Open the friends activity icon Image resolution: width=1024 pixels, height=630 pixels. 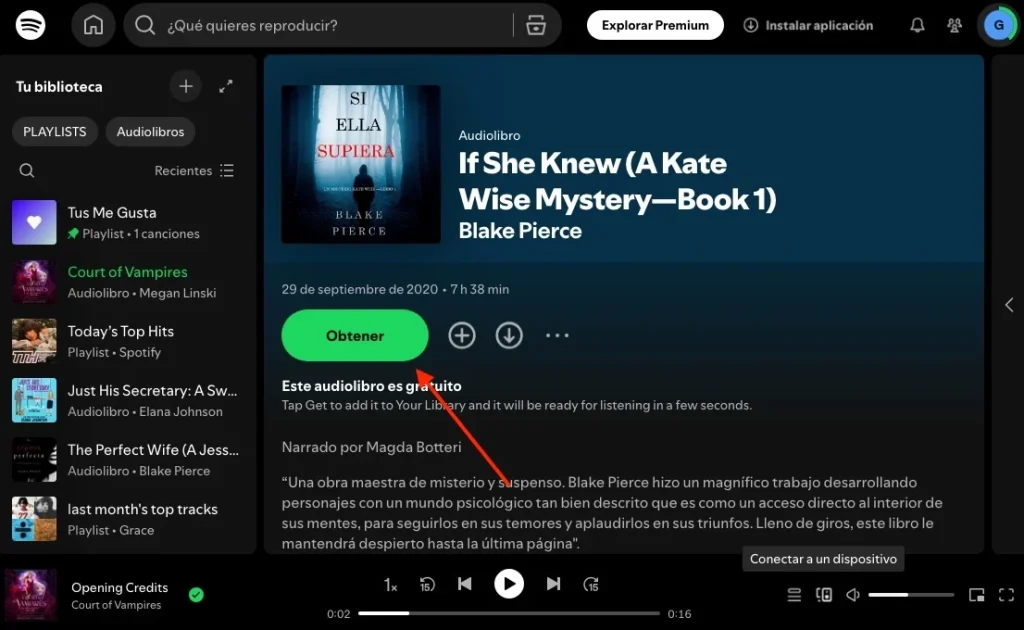pos(954,25)
